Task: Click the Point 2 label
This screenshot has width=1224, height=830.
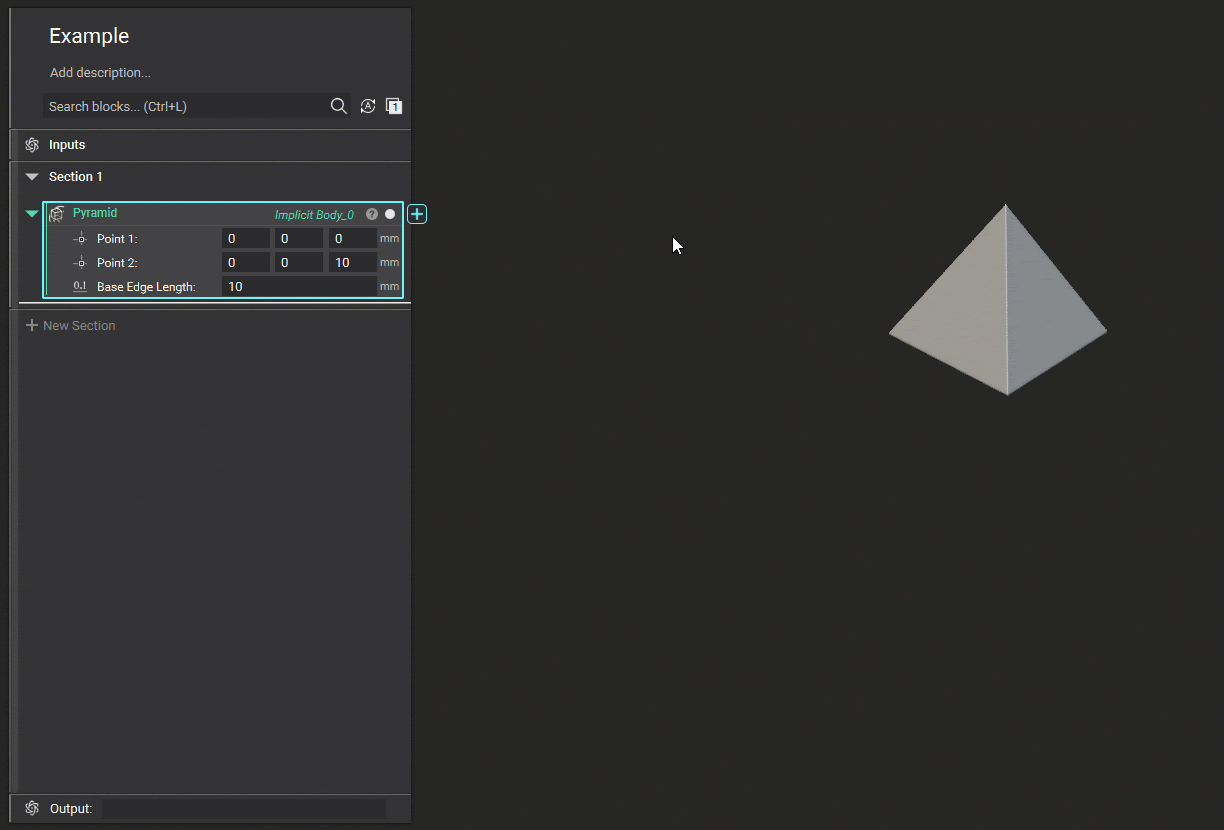Action: (x=117, y=263)
